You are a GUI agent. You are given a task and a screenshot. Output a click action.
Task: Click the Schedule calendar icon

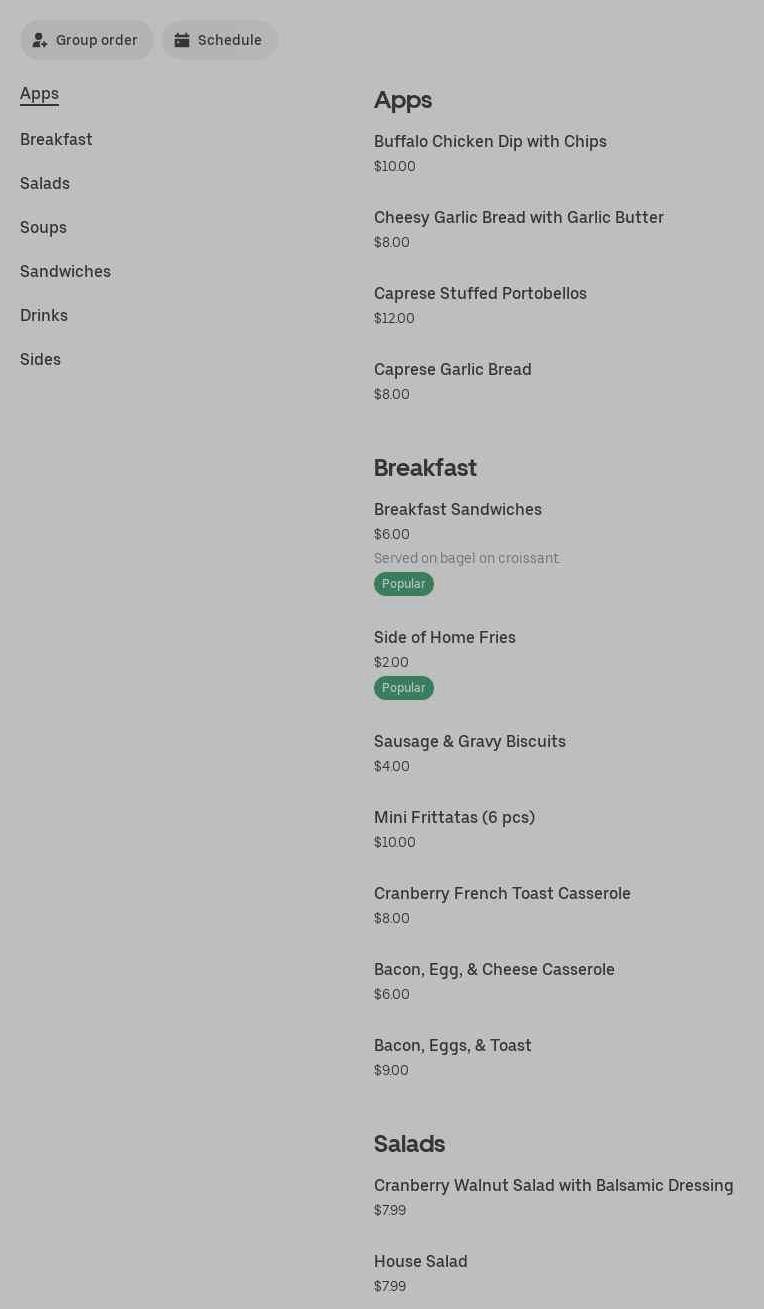[x=182, y=40]
